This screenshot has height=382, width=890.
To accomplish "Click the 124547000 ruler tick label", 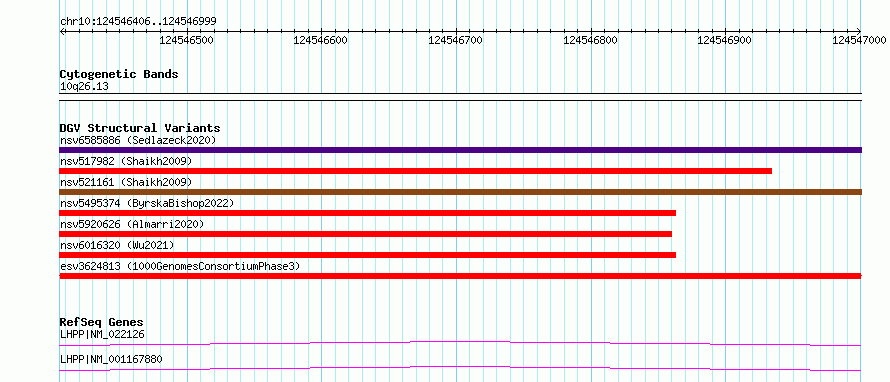I will [859, 40].
